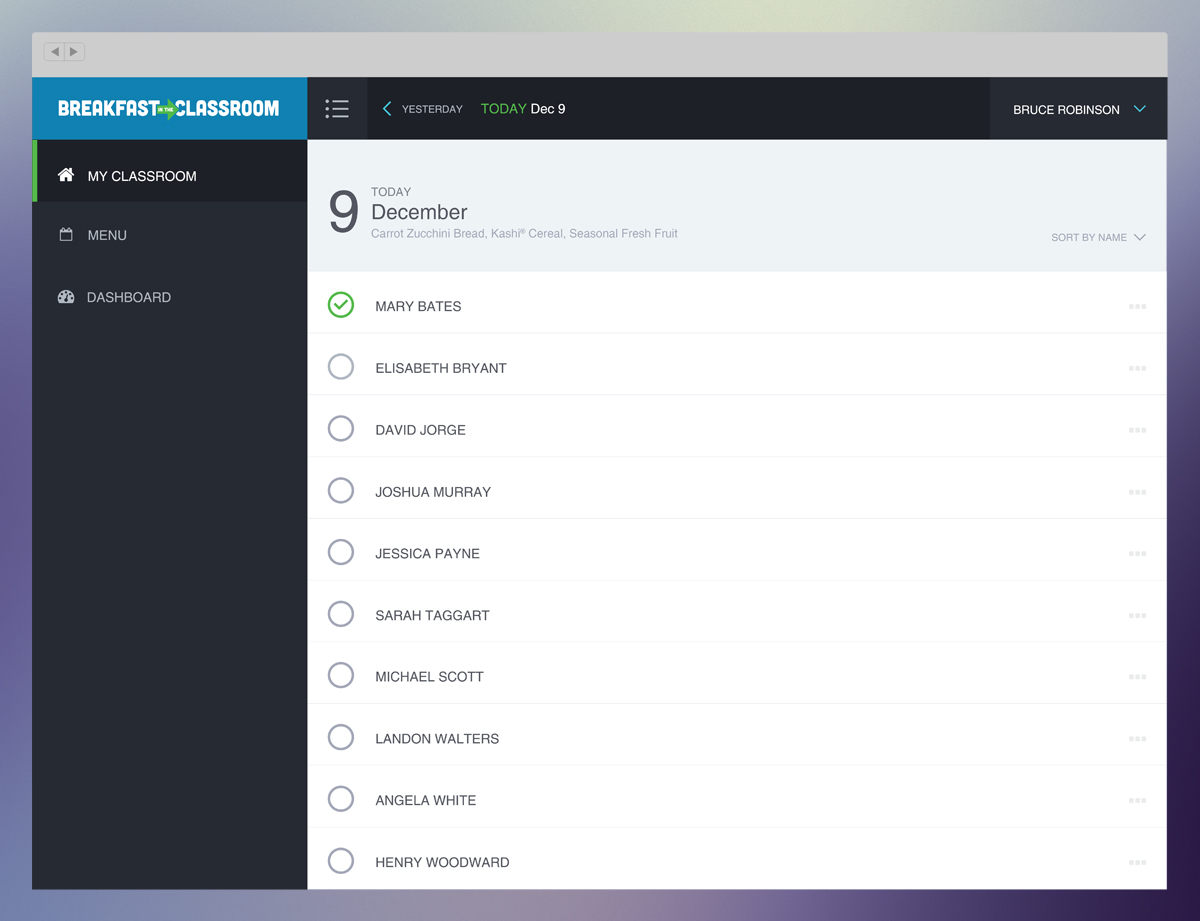Screen dimensions: 1200x921
Task: Click the Carrot Zucchini Bread menu description
Action: 524,233
